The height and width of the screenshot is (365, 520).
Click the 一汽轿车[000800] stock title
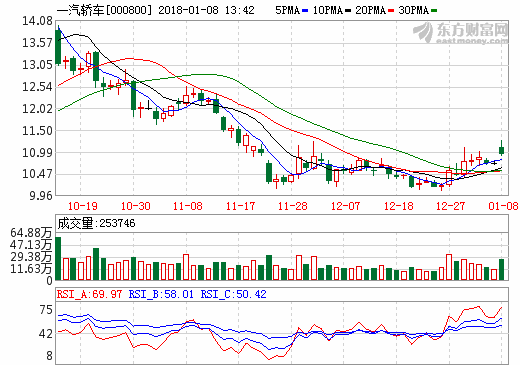[104, 10]
